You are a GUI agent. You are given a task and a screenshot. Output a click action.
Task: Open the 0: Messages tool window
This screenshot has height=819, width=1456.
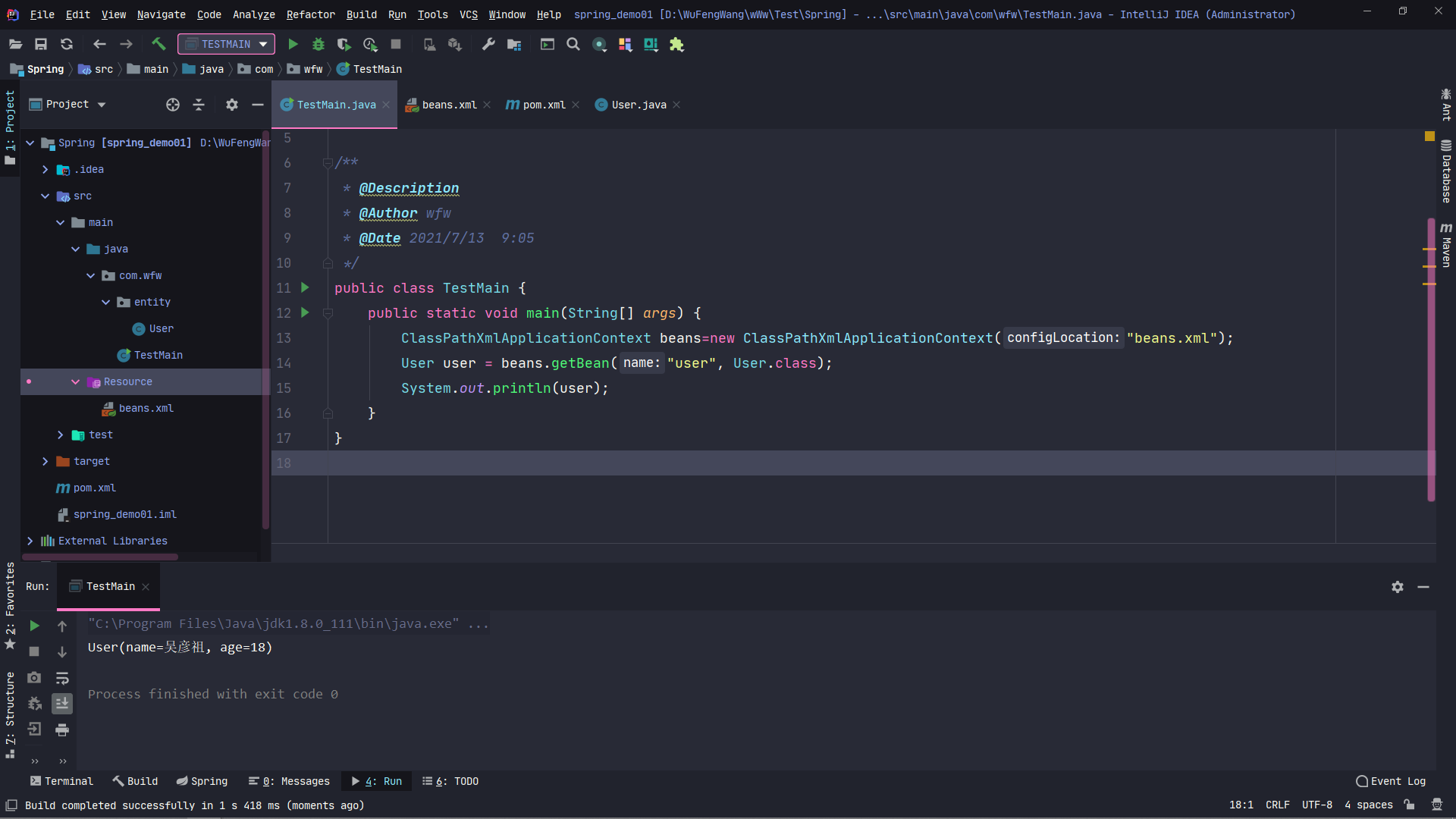pos(289,781)
